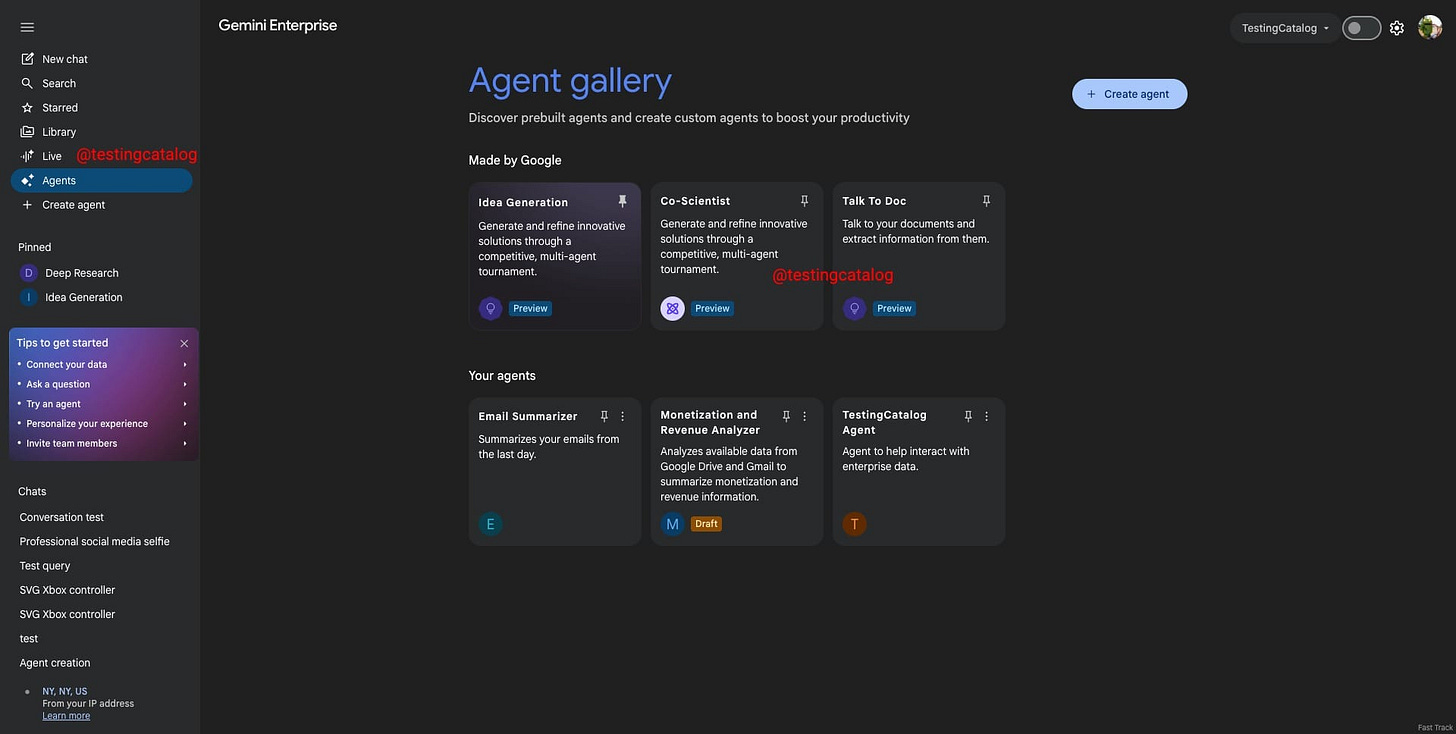Open the settings gear icon

point(1397,28)
